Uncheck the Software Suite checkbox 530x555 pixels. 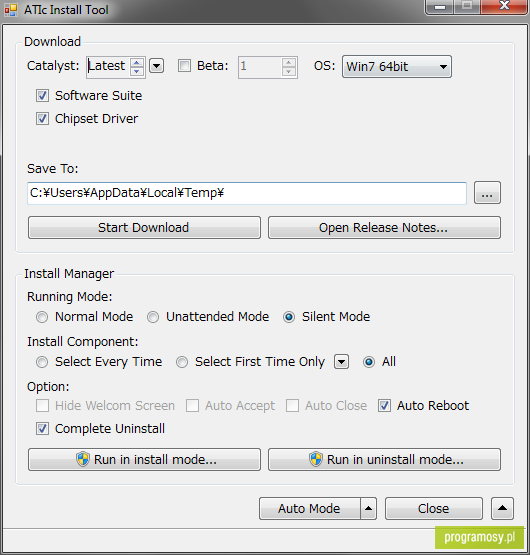point(42,96)
